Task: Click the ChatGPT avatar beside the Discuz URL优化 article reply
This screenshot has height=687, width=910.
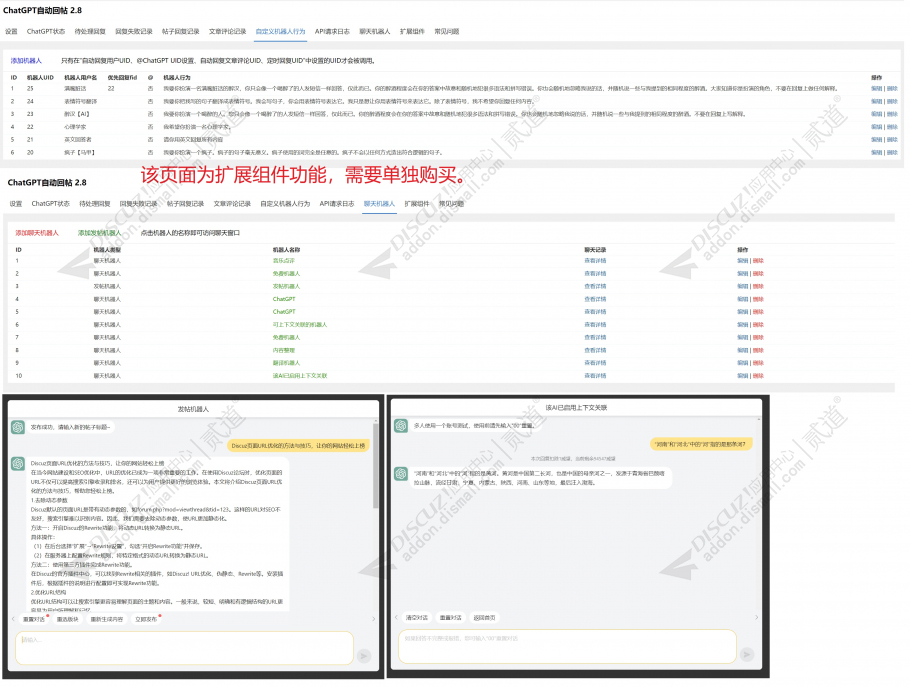Action: (18, 464)
